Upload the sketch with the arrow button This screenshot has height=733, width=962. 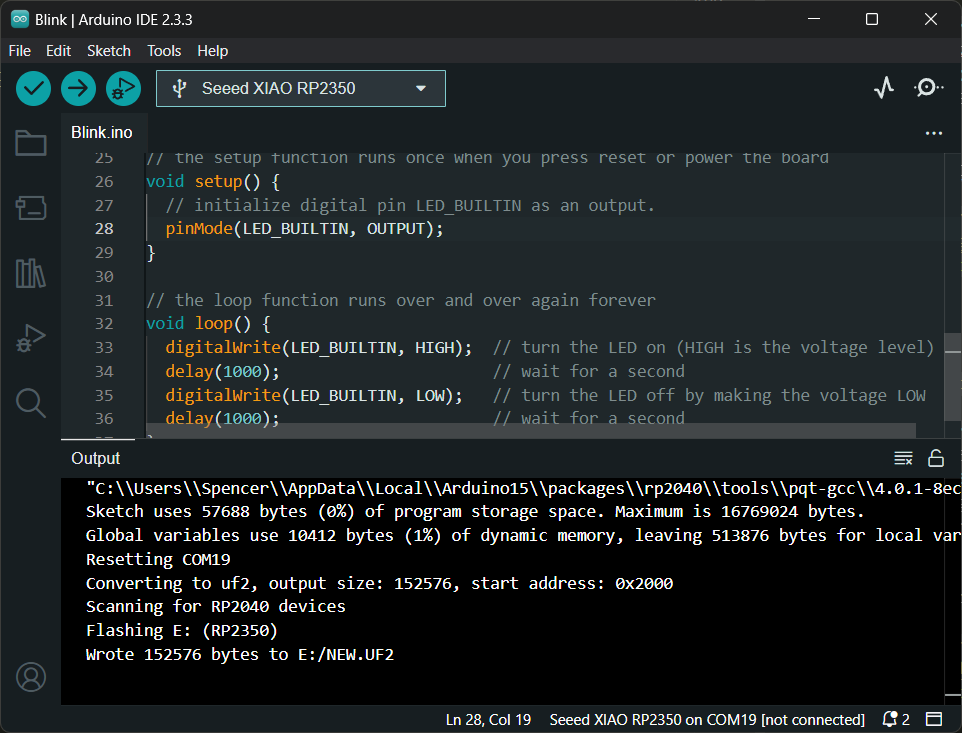pyautogui.click(x=78, y=88)
